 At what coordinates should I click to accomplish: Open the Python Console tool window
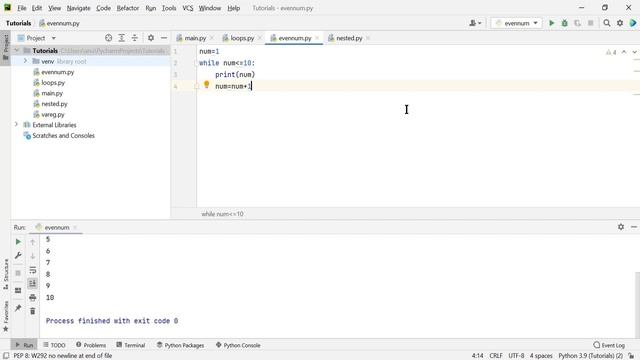click(238, 345)
